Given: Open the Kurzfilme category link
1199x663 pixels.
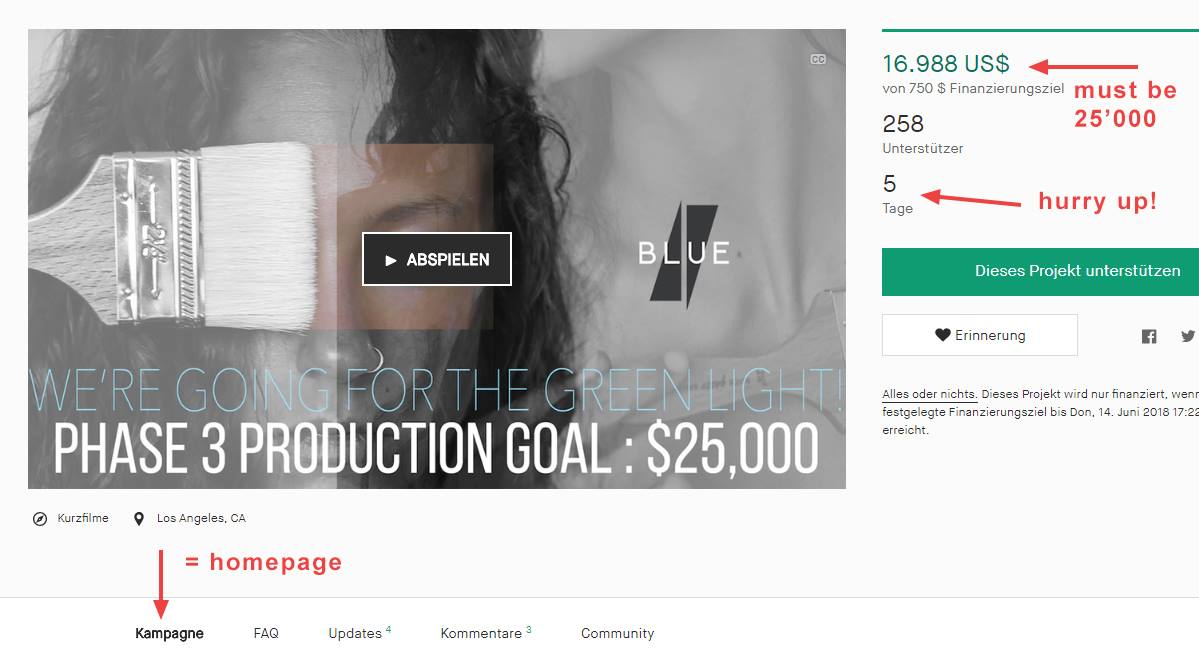Looking at the screenshot, I should [83, 518].
